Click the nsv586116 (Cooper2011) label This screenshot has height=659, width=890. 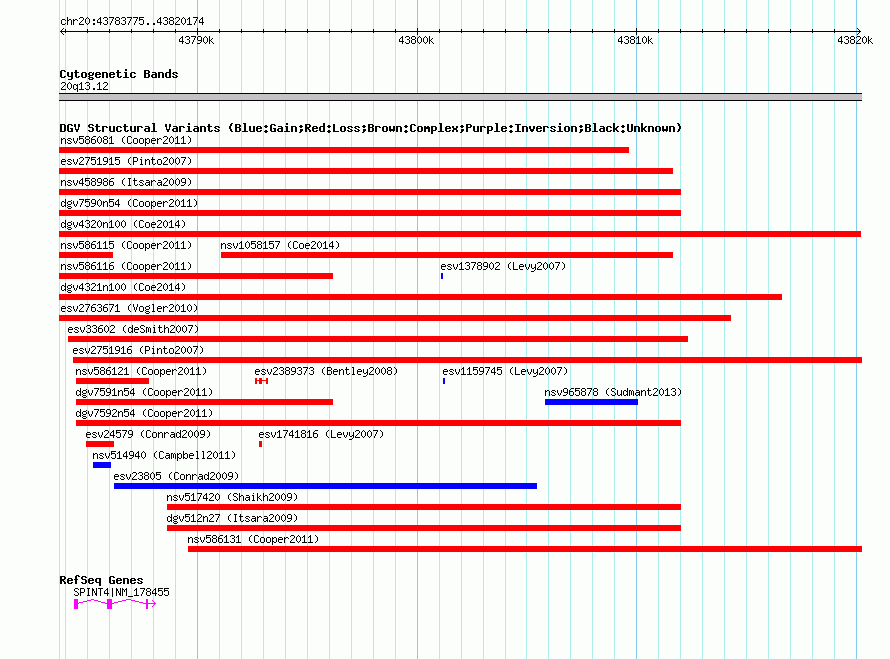[126, 266]
